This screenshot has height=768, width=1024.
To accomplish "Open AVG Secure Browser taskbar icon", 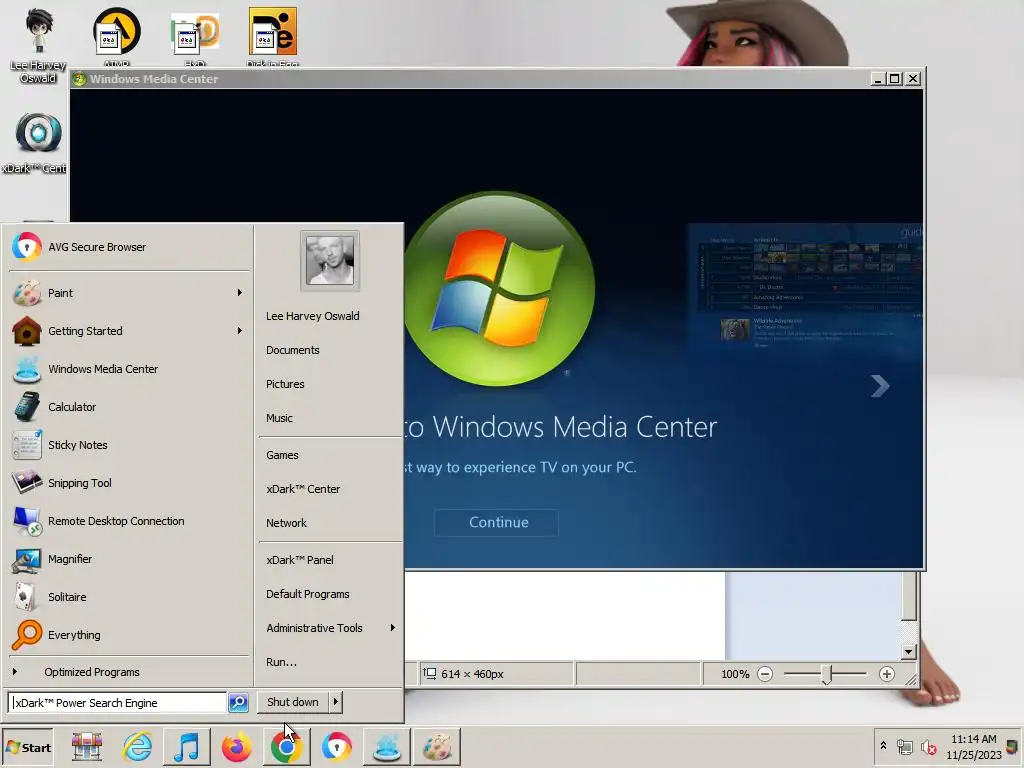I will click(x=336, y=747).
